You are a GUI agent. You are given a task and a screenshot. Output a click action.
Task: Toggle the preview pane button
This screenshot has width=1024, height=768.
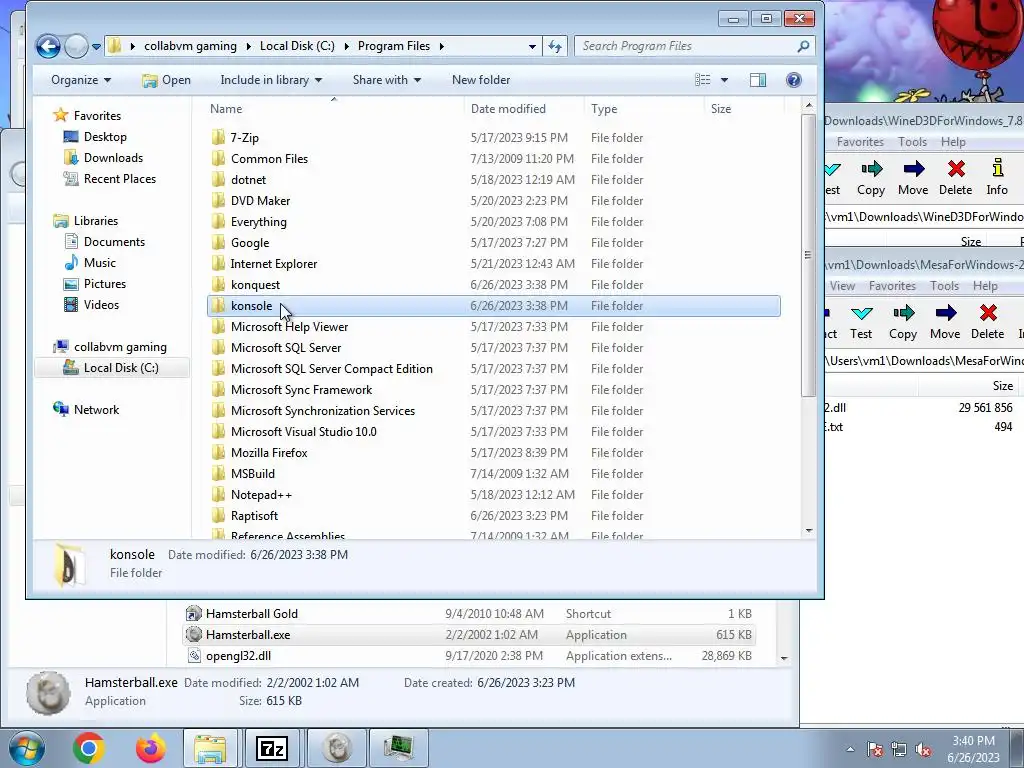(758, 80)
